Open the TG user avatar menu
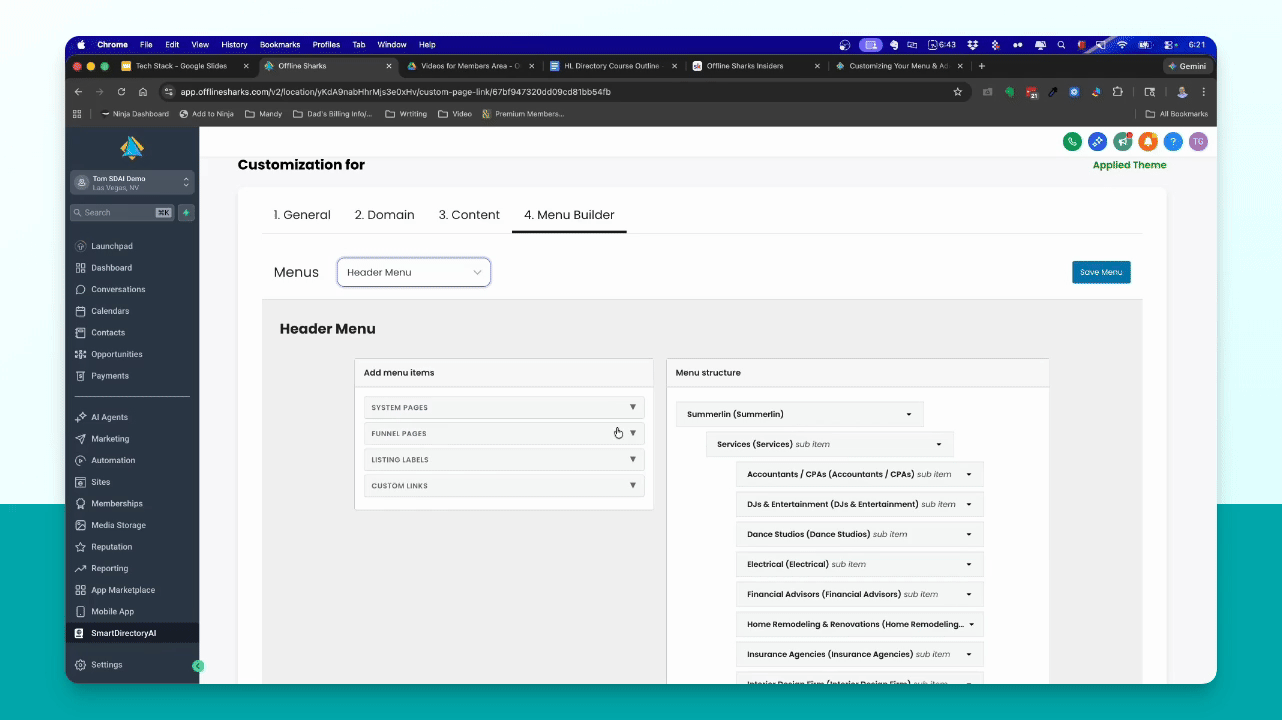1282x720 pixels. click(x=1198, y=142)
